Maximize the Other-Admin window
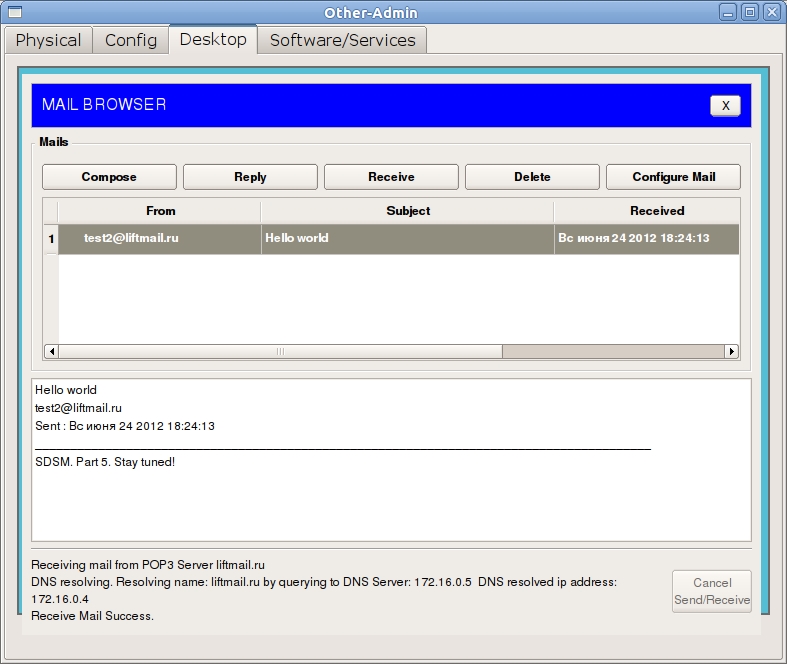The height and width of the screenshot is (664, 787). click(750, 13)
